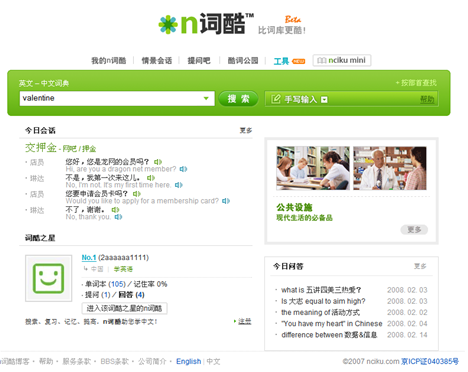Open question 'the meaning of 活动方式'
The image size is (468, 372).
[320, 313]
